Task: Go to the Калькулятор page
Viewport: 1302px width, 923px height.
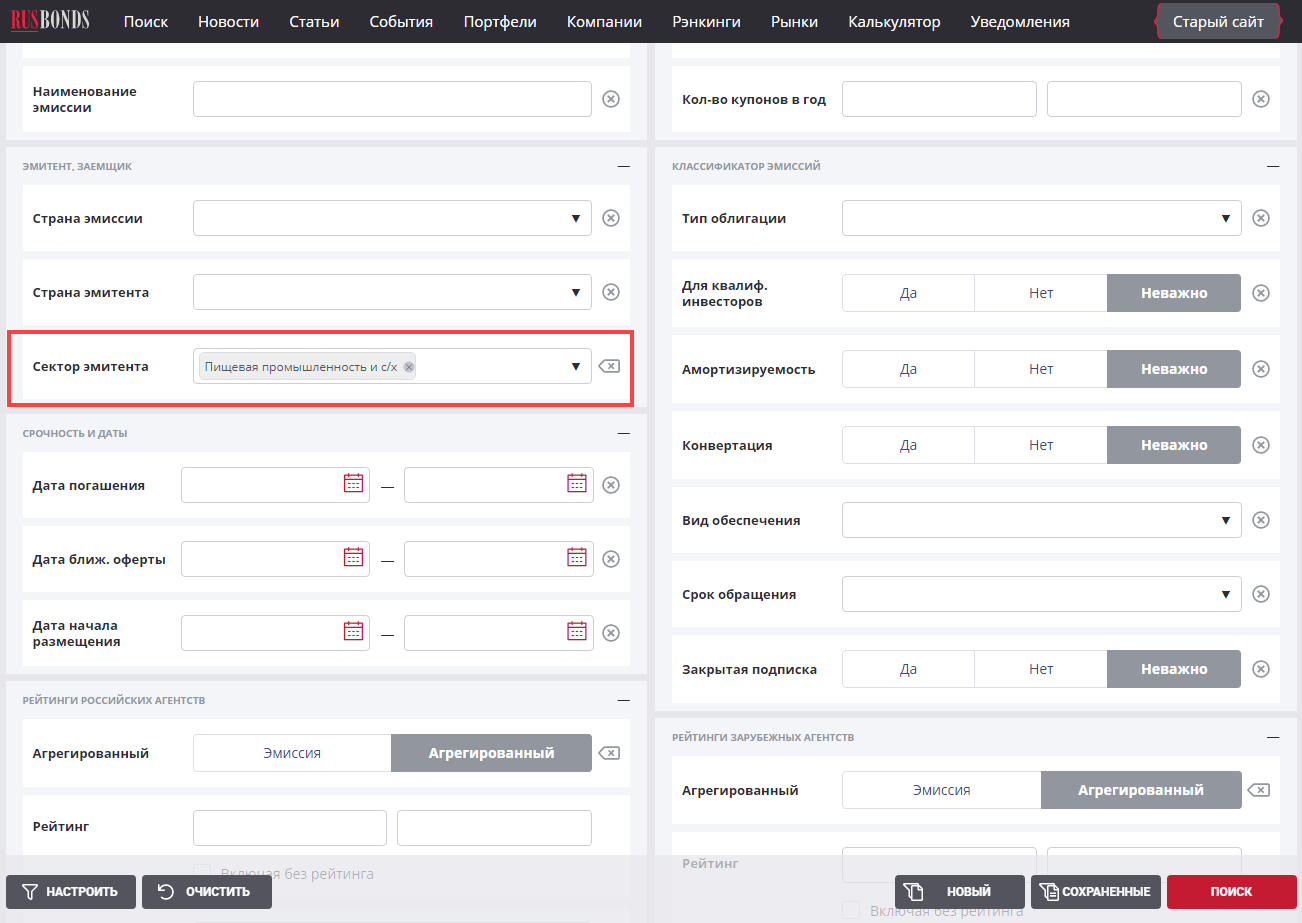Action: pos(894,21)
